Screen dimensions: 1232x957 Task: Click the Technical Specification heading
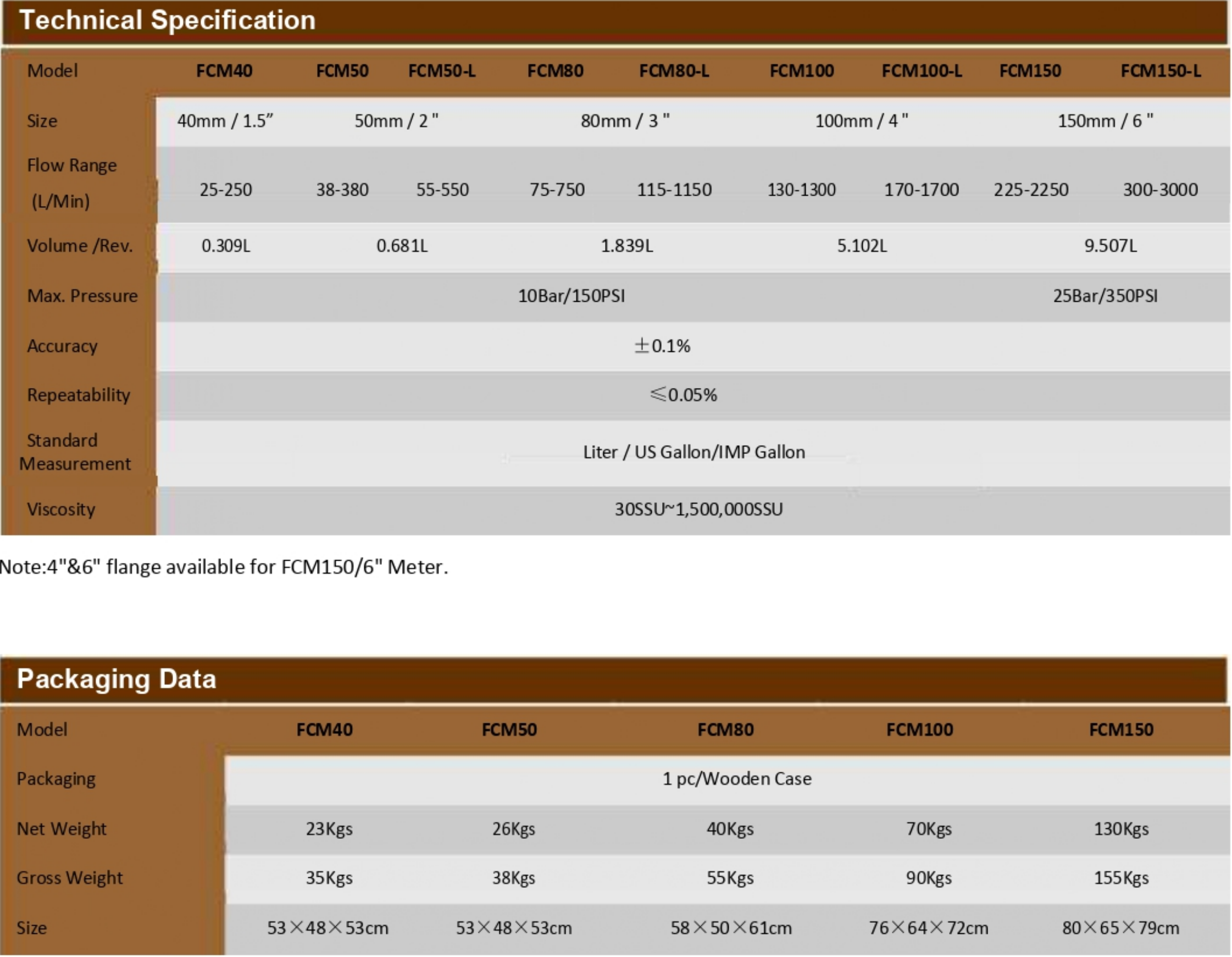point(168,20)
